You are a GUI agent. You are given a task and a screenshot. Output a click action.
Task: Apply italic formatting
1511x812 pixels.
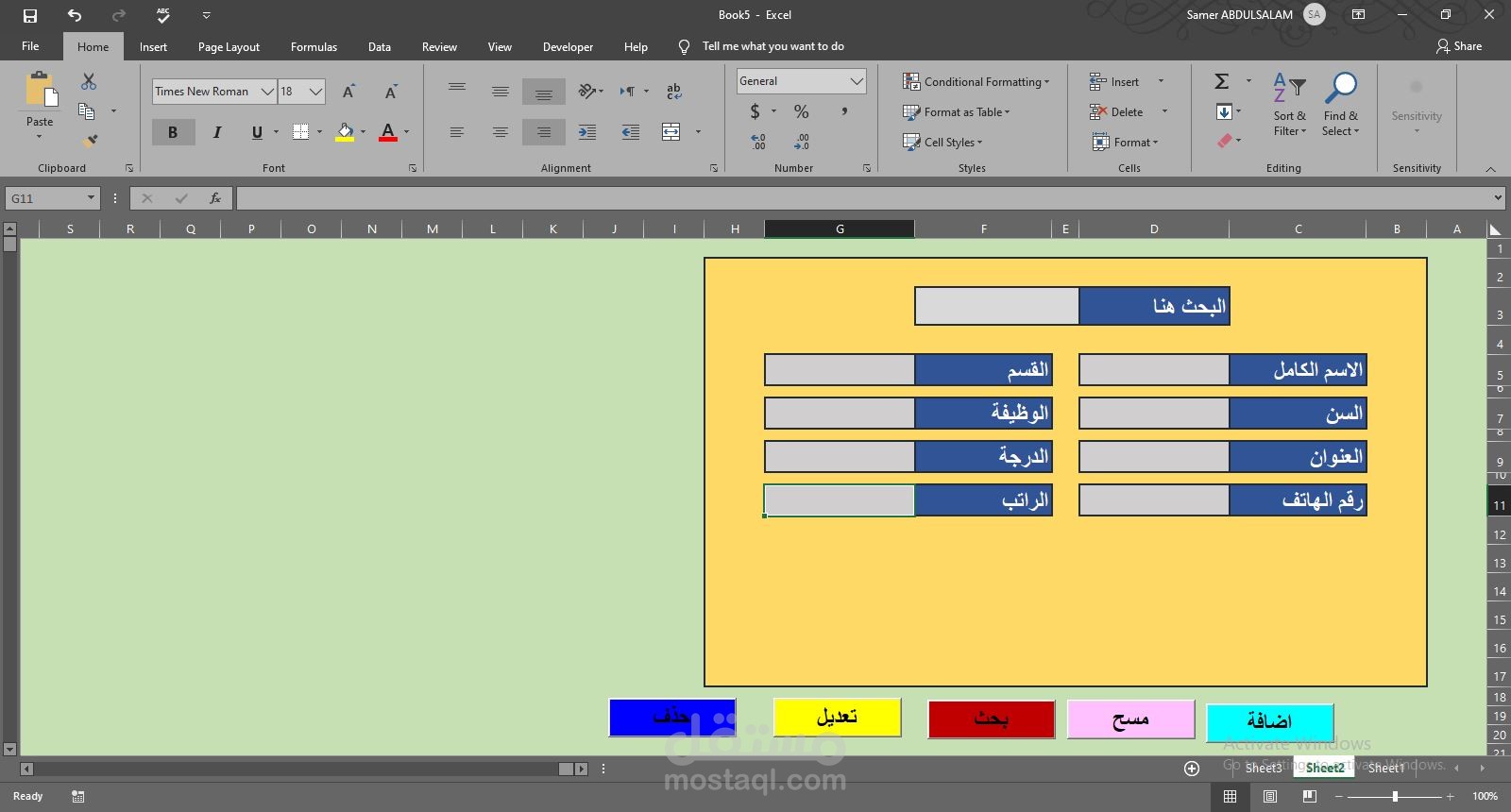217,132
